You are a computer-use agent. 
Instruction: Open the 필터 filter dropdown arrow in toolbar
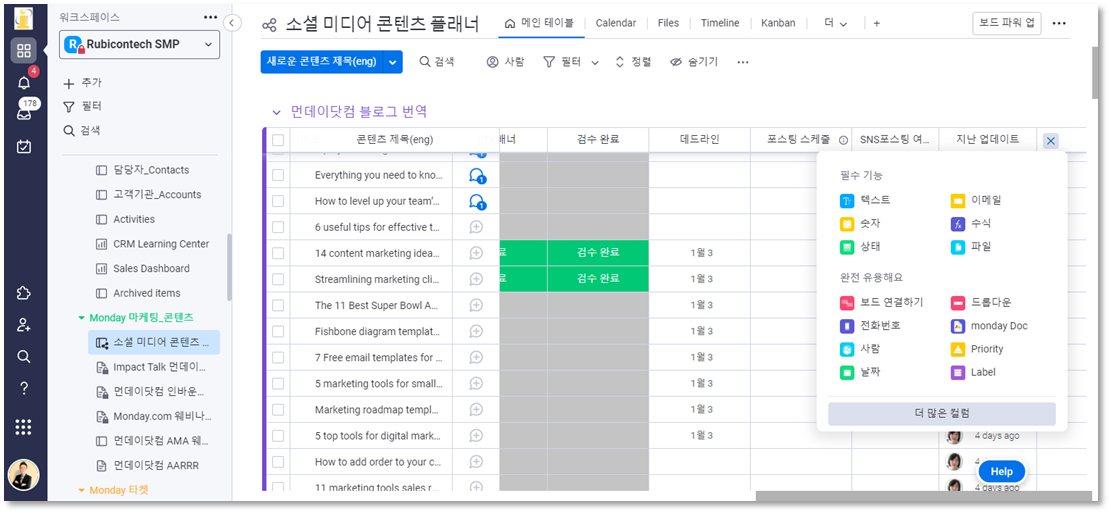595,62
